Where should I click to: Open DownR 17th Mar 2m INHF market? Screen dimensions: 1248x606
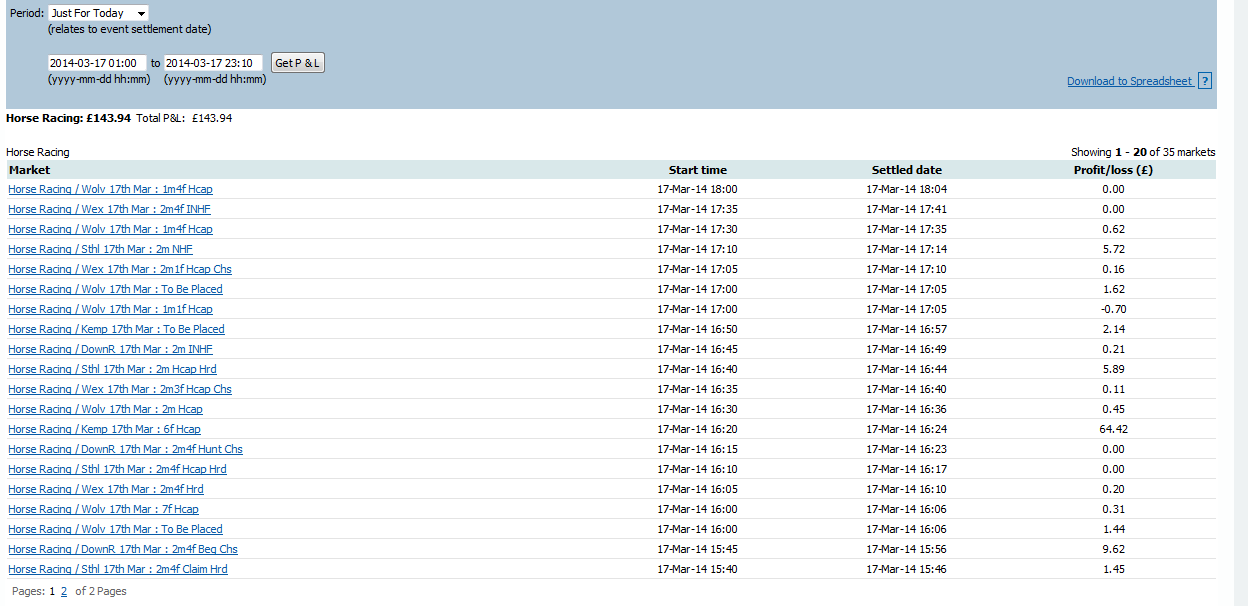110,349
